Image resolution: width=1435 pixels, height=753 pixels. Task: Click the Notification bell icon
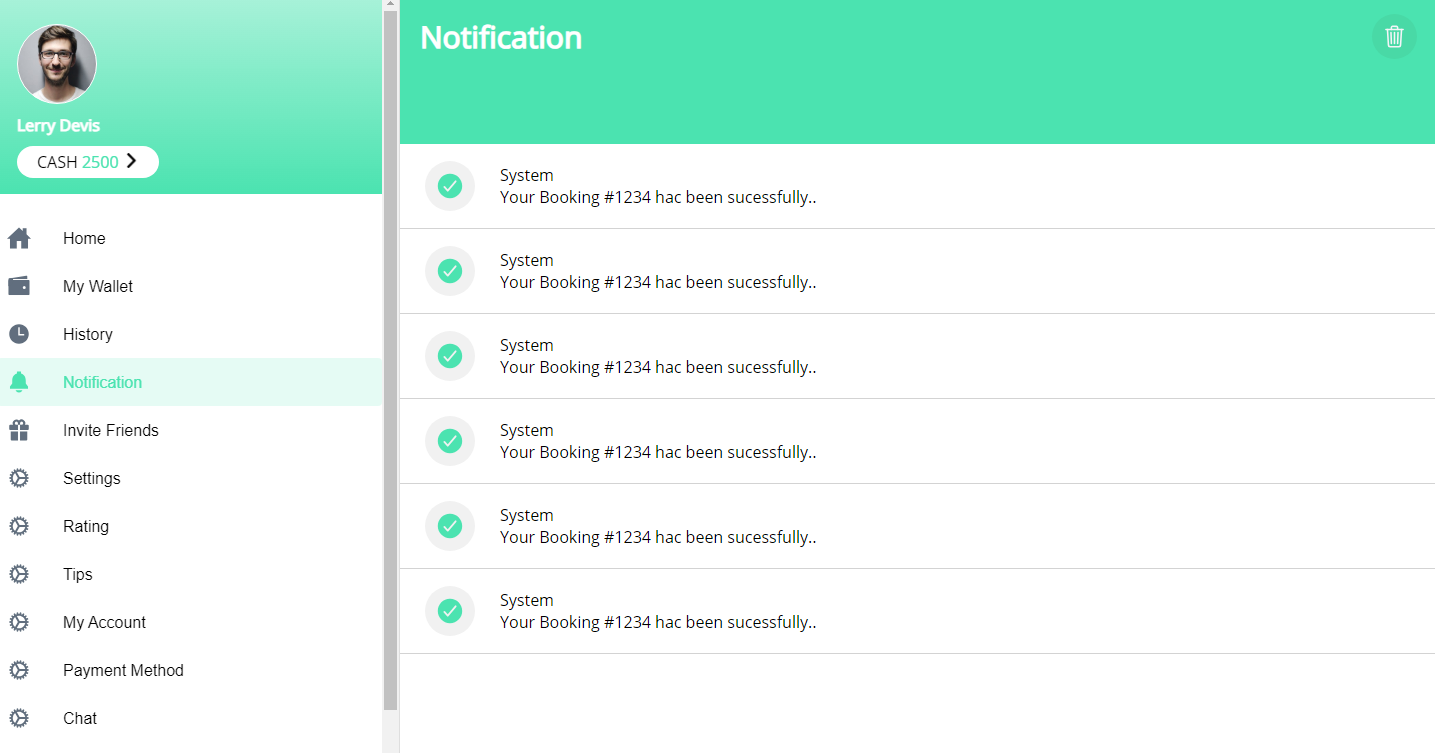[x=19, y=382]
